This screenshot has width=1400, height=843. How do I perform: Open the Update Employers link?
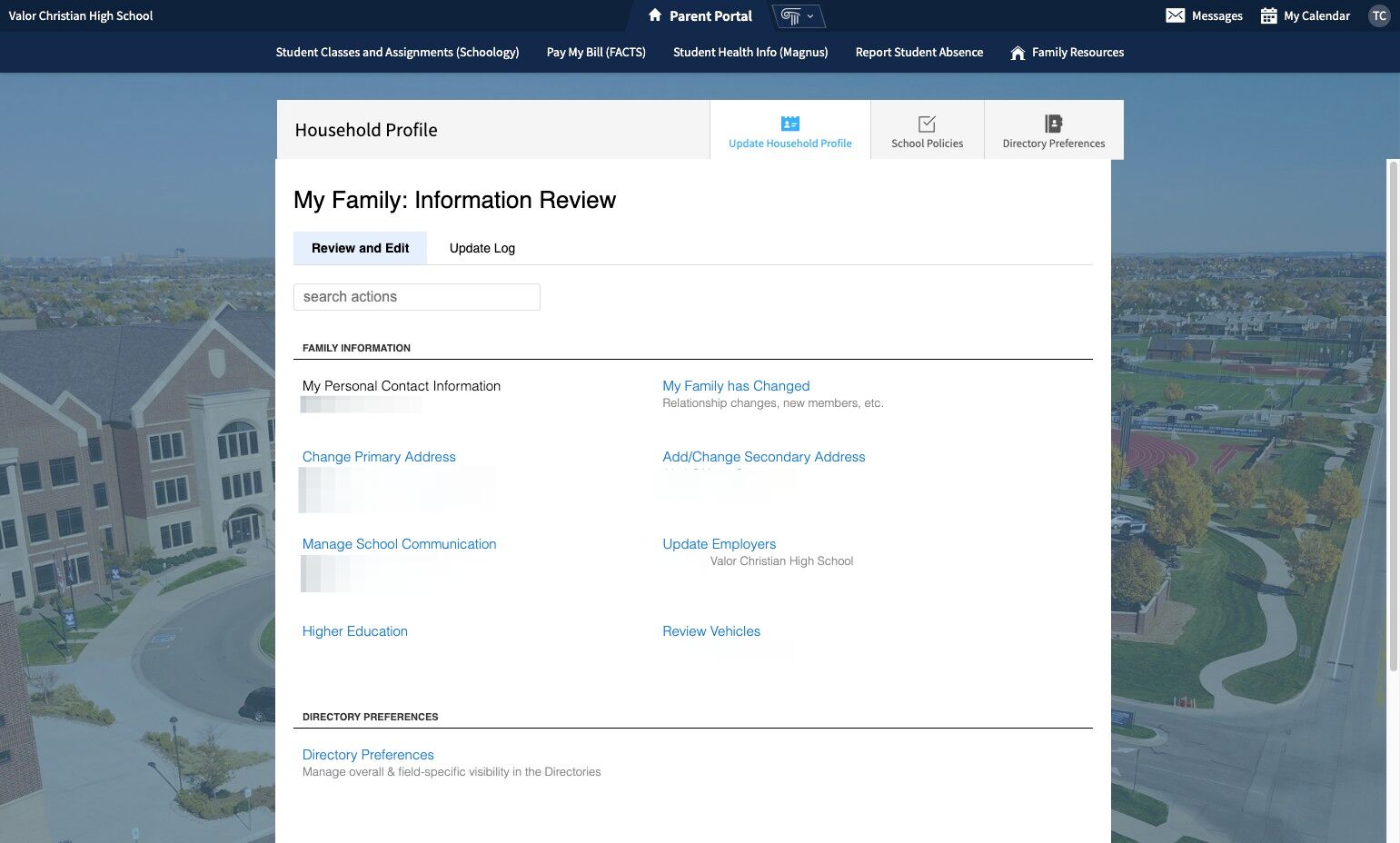[x=720, y=544]
